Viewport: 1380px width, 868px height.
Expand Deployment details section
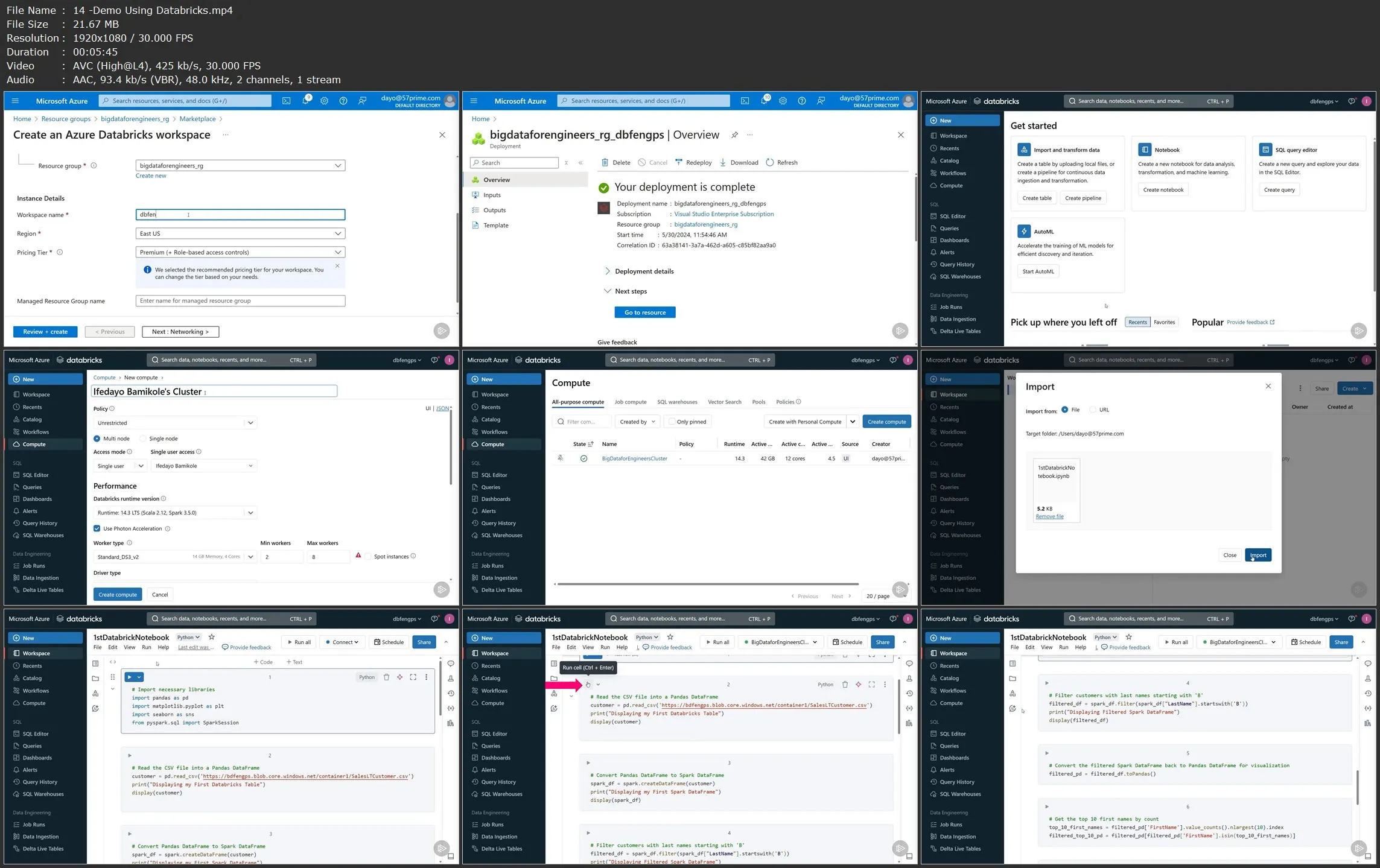[x=640, y=271]
